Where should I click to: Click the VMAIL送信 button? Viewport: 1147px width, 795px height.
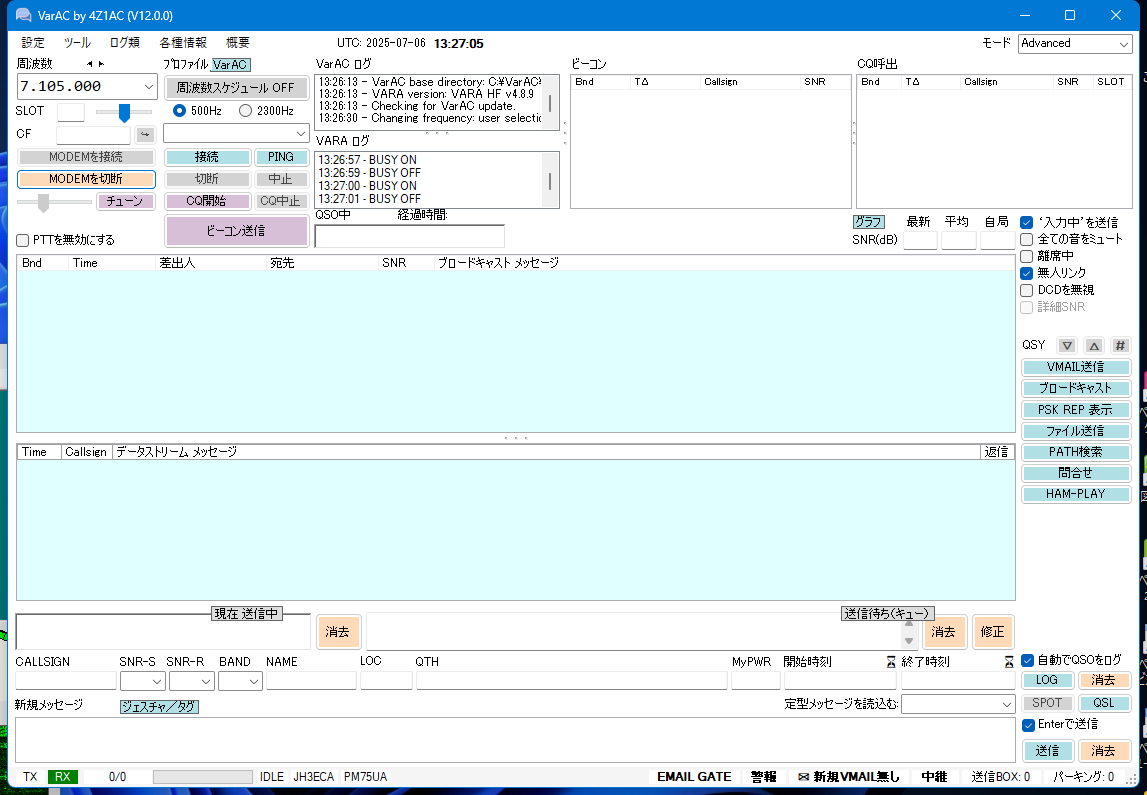pyautogui.click(x=1075, y=367)
